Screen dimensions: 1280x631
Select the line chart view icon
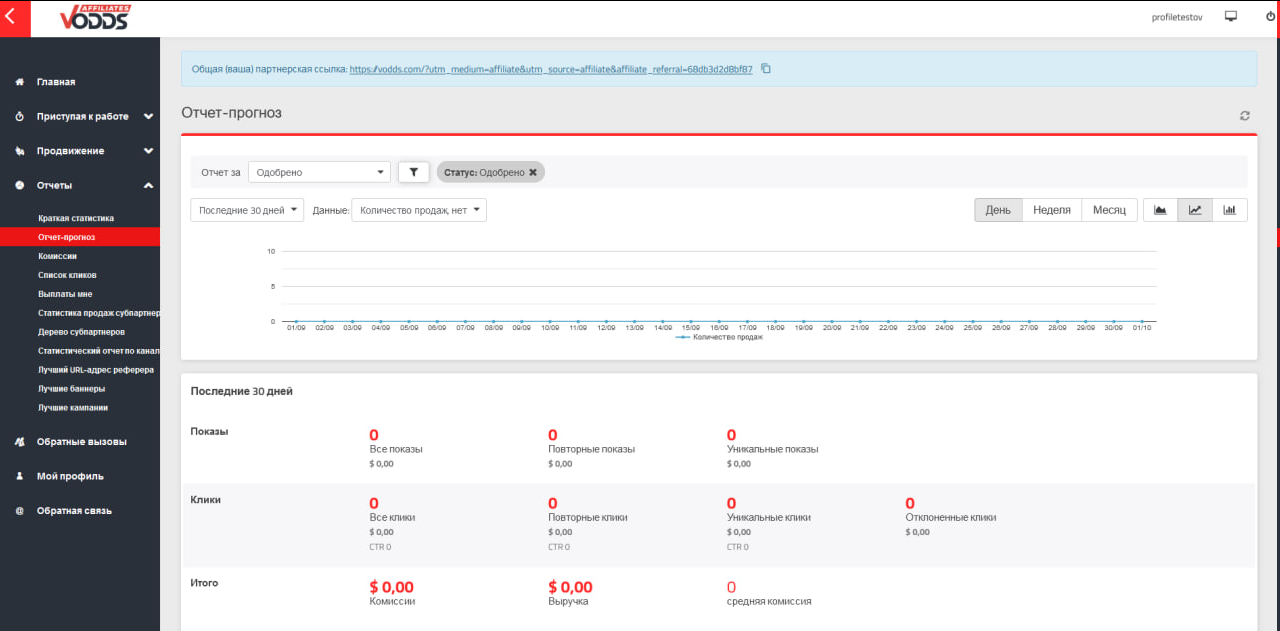[x=1195, y=209]
